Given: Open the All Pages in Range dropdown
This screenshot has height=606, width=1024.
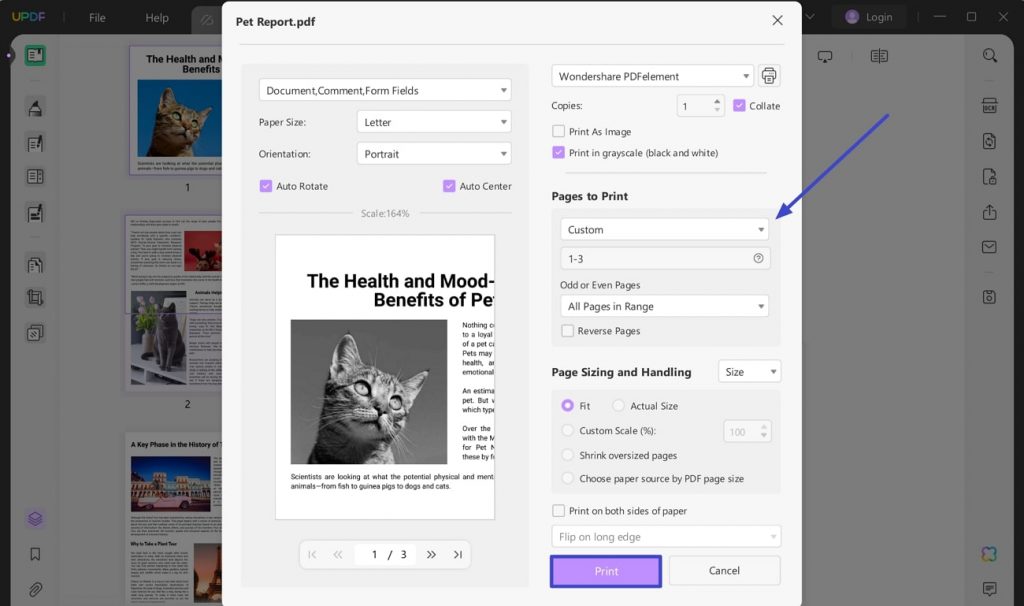Looking at the screenshot, I should (x=664, y=306).
